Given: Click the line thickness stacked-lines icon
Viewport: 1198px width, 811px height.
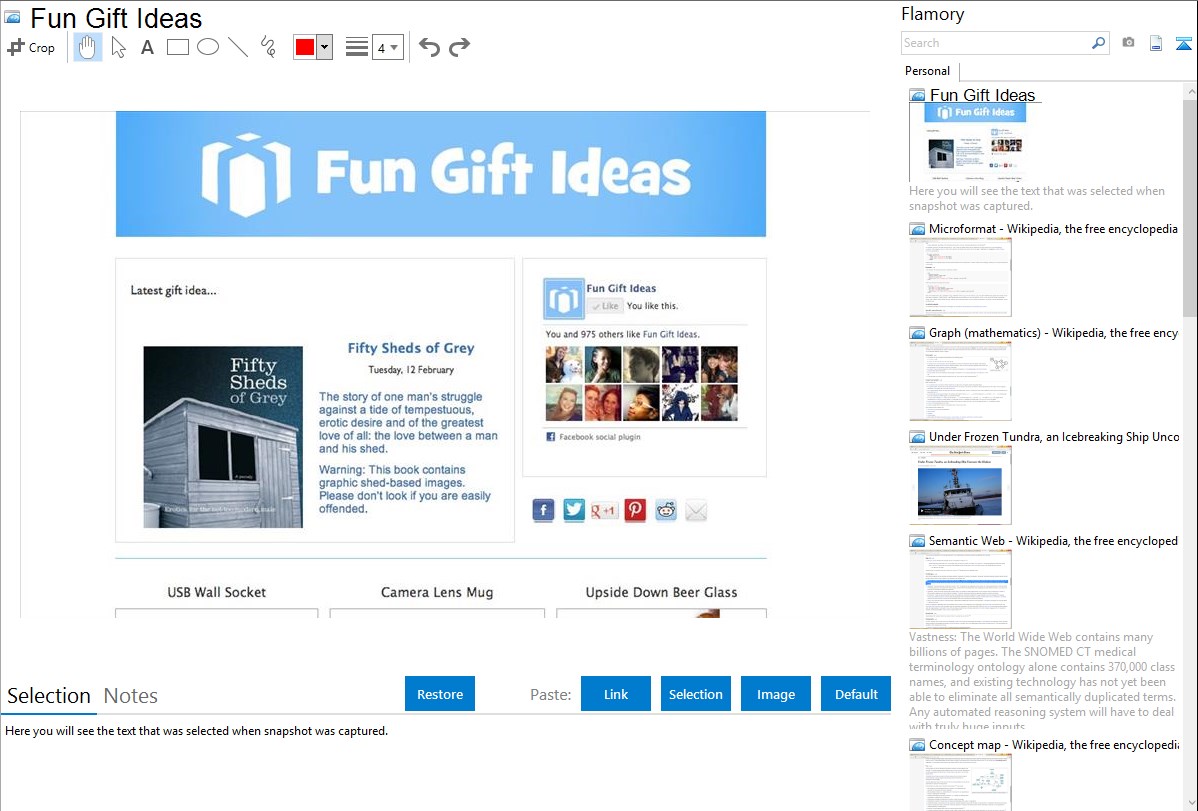Looking at the screenshot, I should click(x=357, y=47).
